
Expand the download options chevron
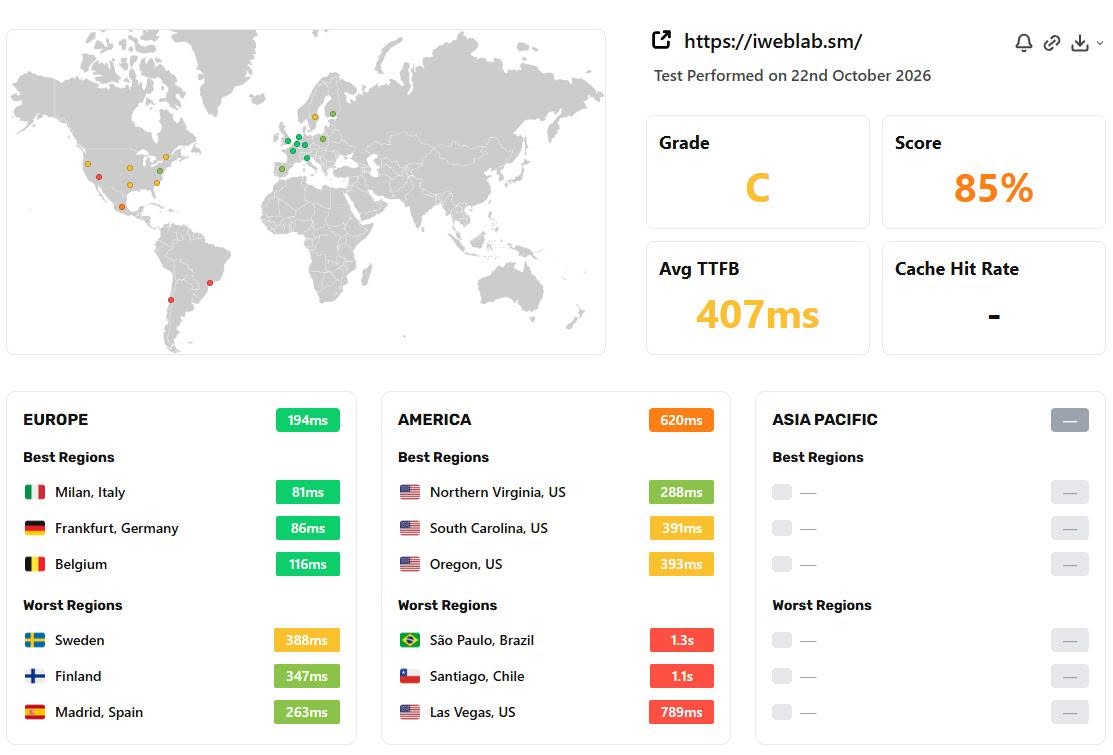pos(1100,43)
